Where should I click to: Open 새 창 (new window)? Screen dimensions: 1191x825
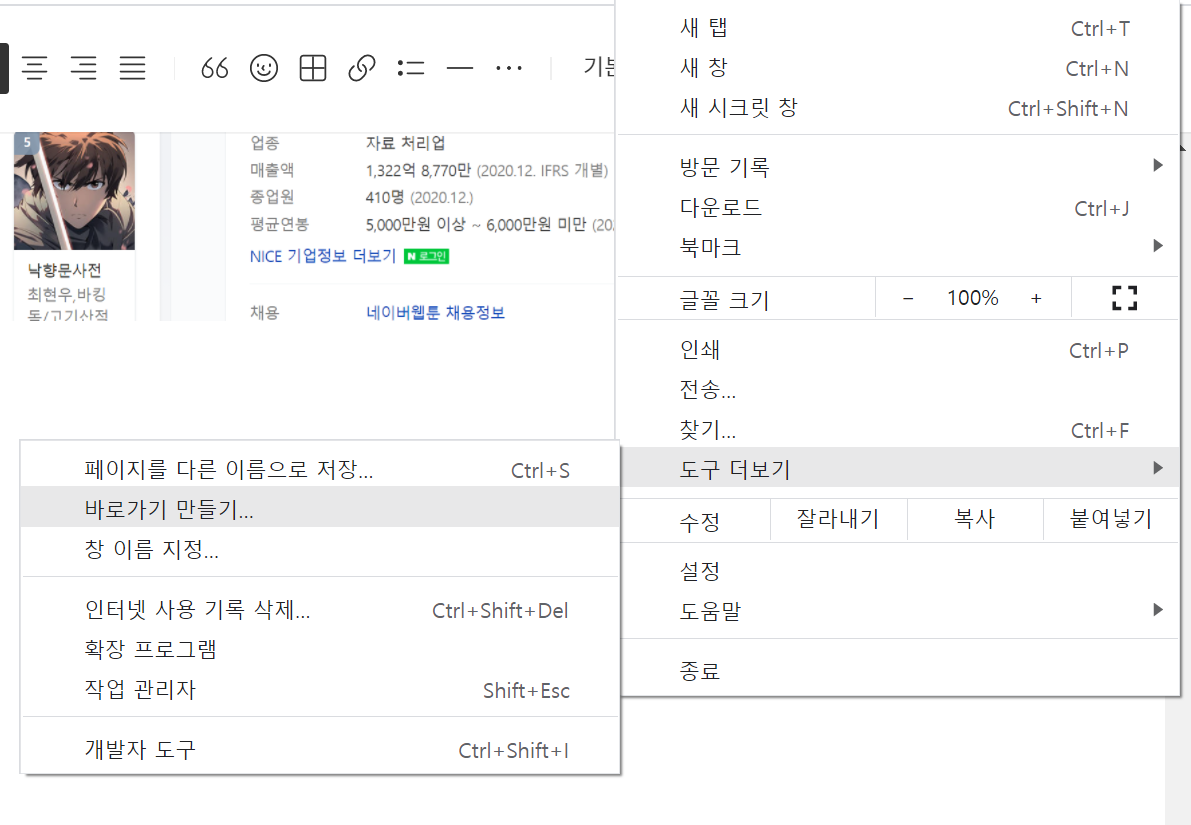coord(899,68)
